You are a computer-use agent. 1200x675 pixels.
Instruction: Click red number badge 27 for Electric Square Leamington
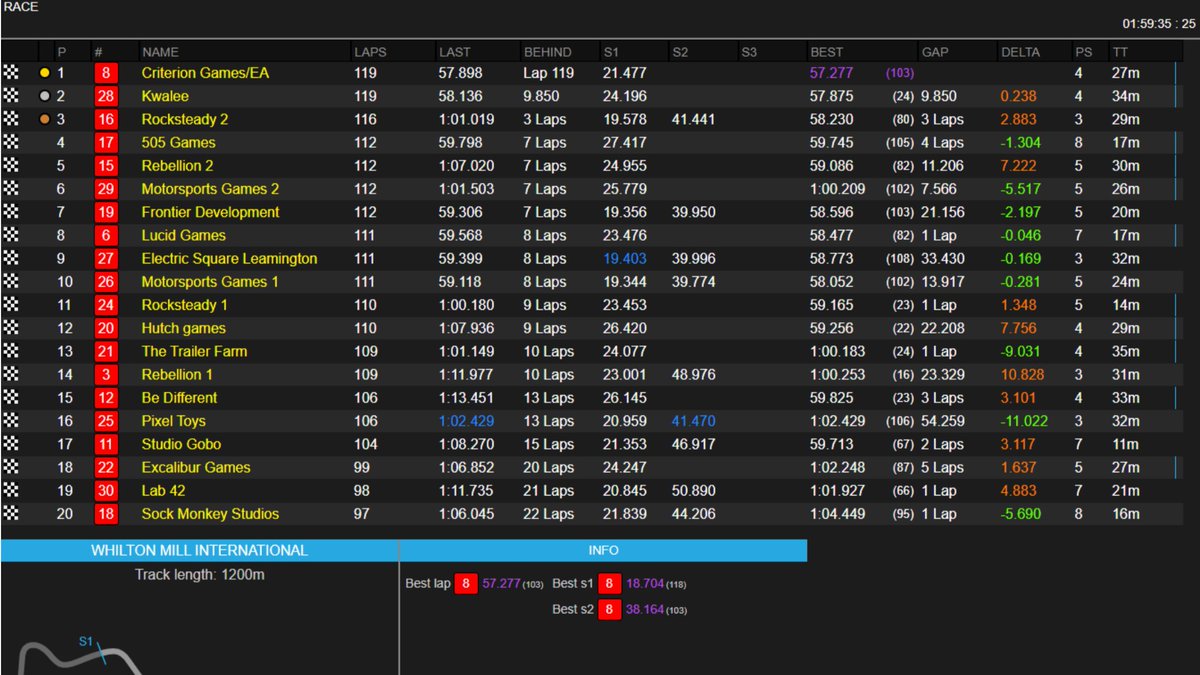tap(106, 258)
